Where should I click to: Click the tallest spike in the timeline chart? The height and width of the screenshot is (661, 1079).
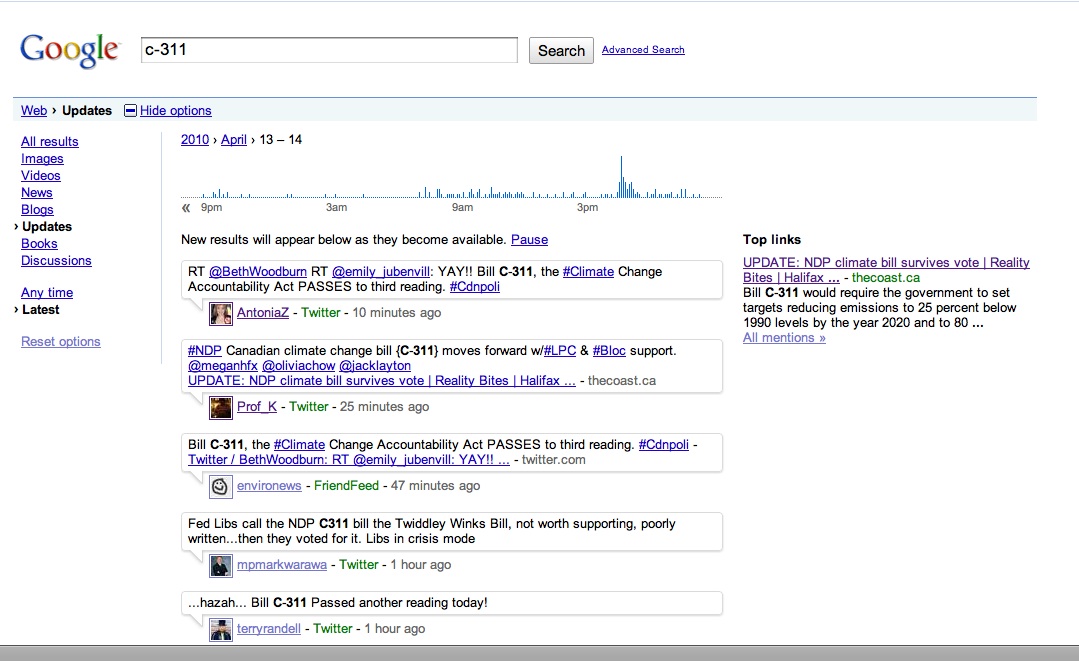621,177
